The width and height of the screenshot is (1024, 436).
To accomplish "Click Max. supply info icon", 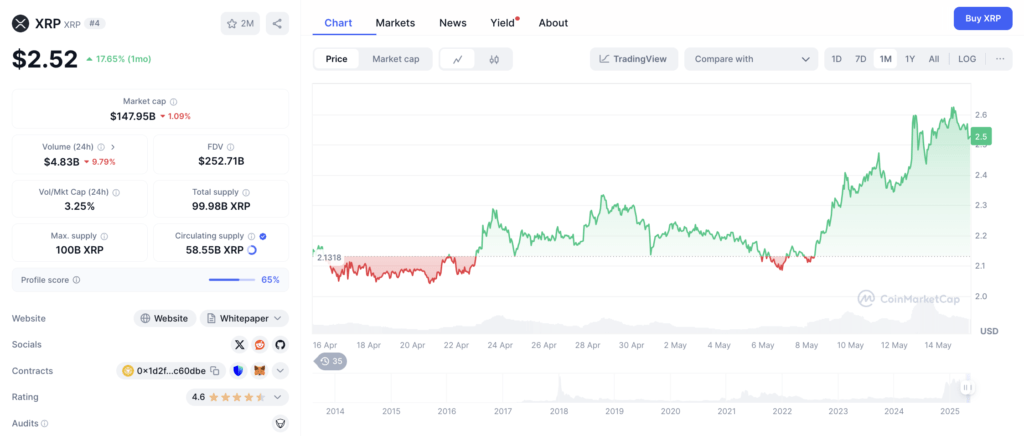I will [104, 236].
